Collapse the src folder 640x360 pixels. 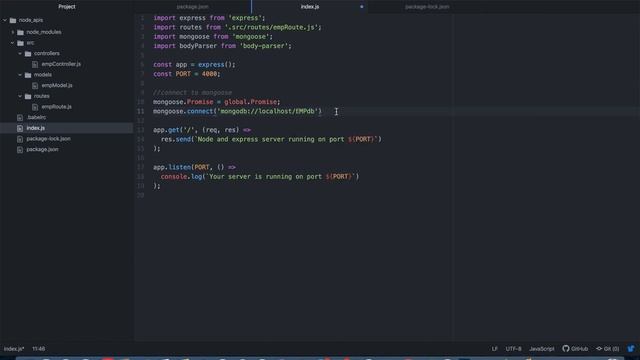(12, 43)
